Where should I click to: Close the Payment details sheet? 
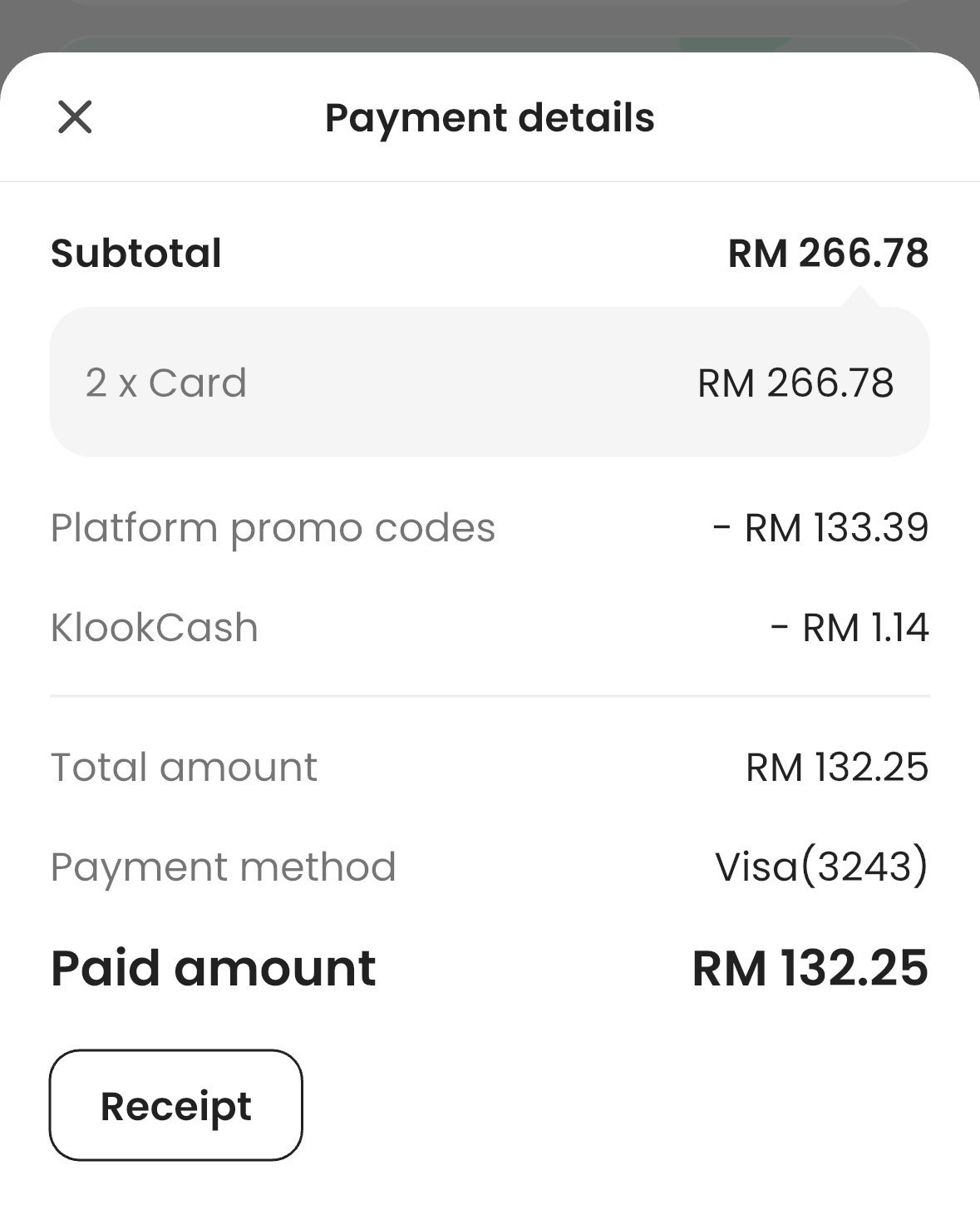click(x=75, y=117)
